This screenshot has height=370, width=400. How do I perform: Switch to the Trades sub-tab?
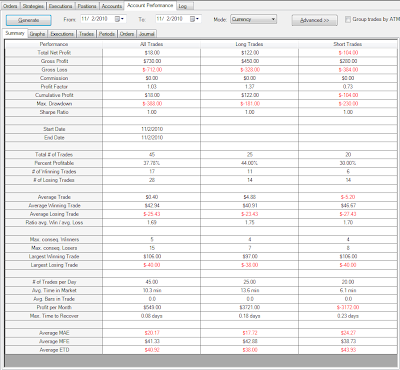(86, 34)
